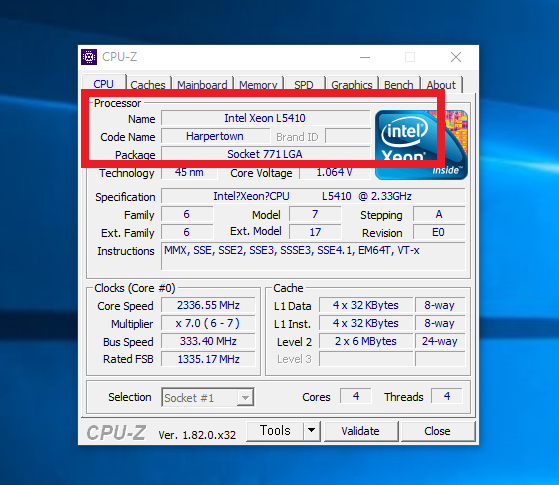
Task: Click the Ext. Family value field
Action: coord(187,232)
